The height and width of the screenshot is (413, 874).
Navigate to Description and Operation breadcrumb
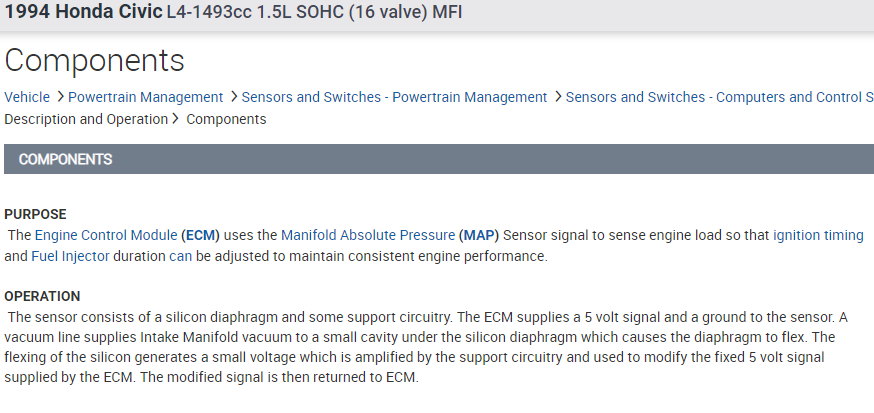pyautogui.click(x=86, y=119)
